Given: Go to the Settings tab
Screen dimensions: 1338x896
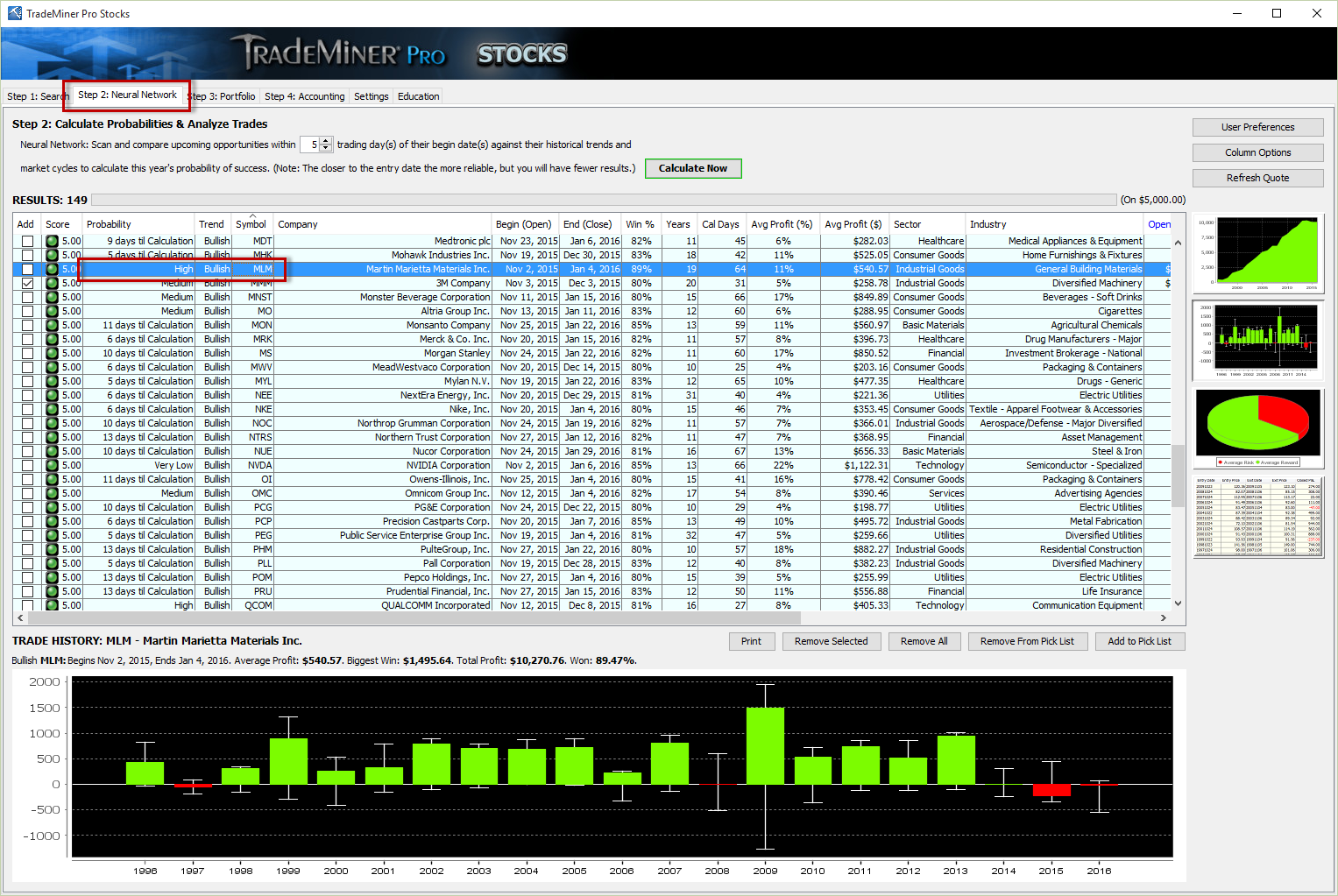Looking at the screenshot, I should 372,96.
